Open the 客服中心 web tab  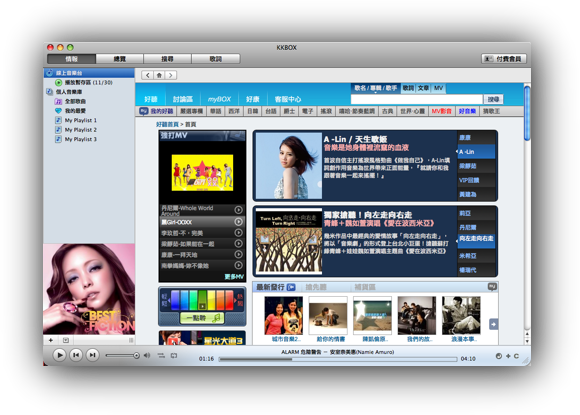click(x=288, y=99)
